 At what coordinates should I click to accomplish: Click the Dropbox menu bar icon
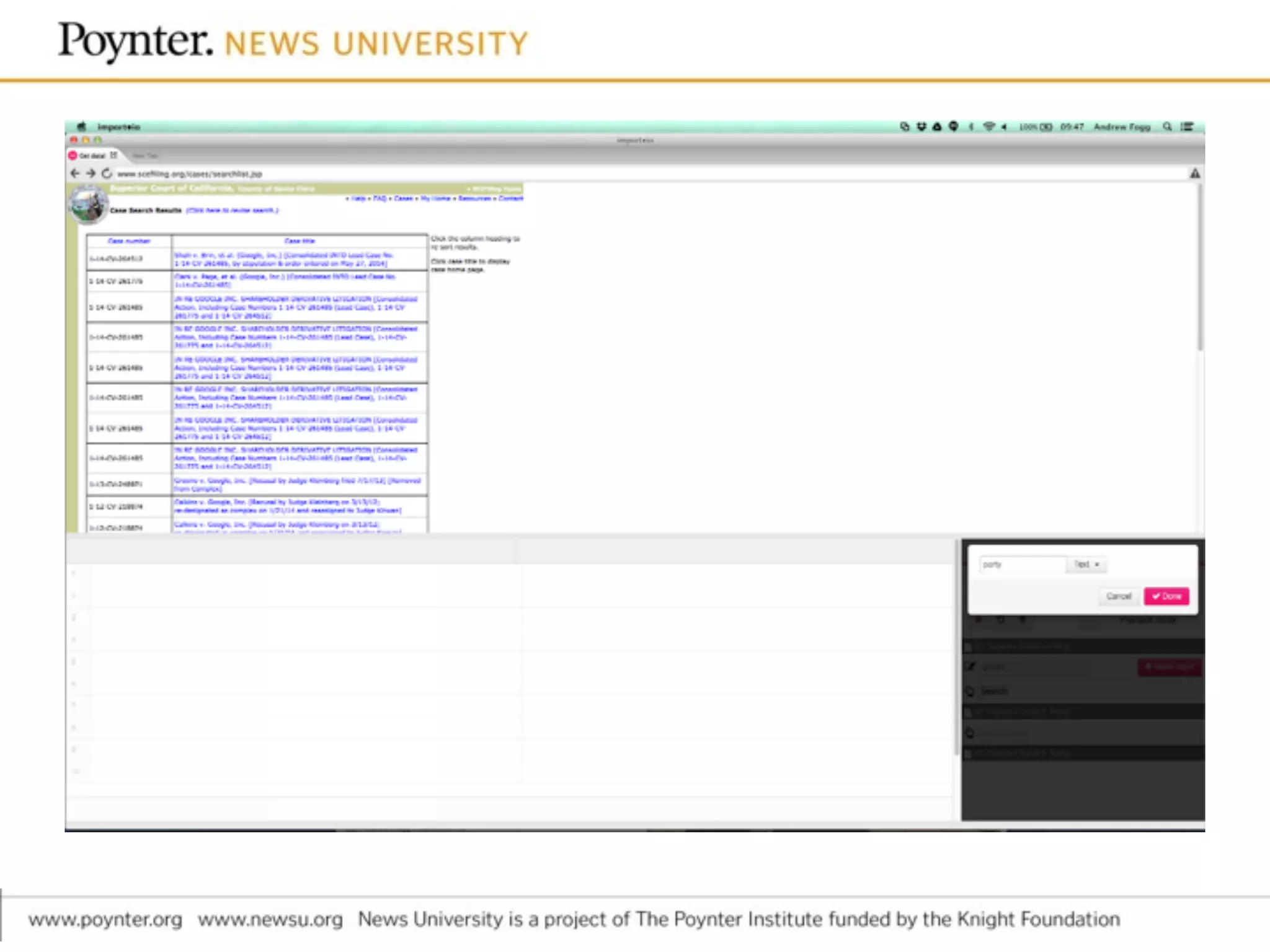tap(921, 126)
